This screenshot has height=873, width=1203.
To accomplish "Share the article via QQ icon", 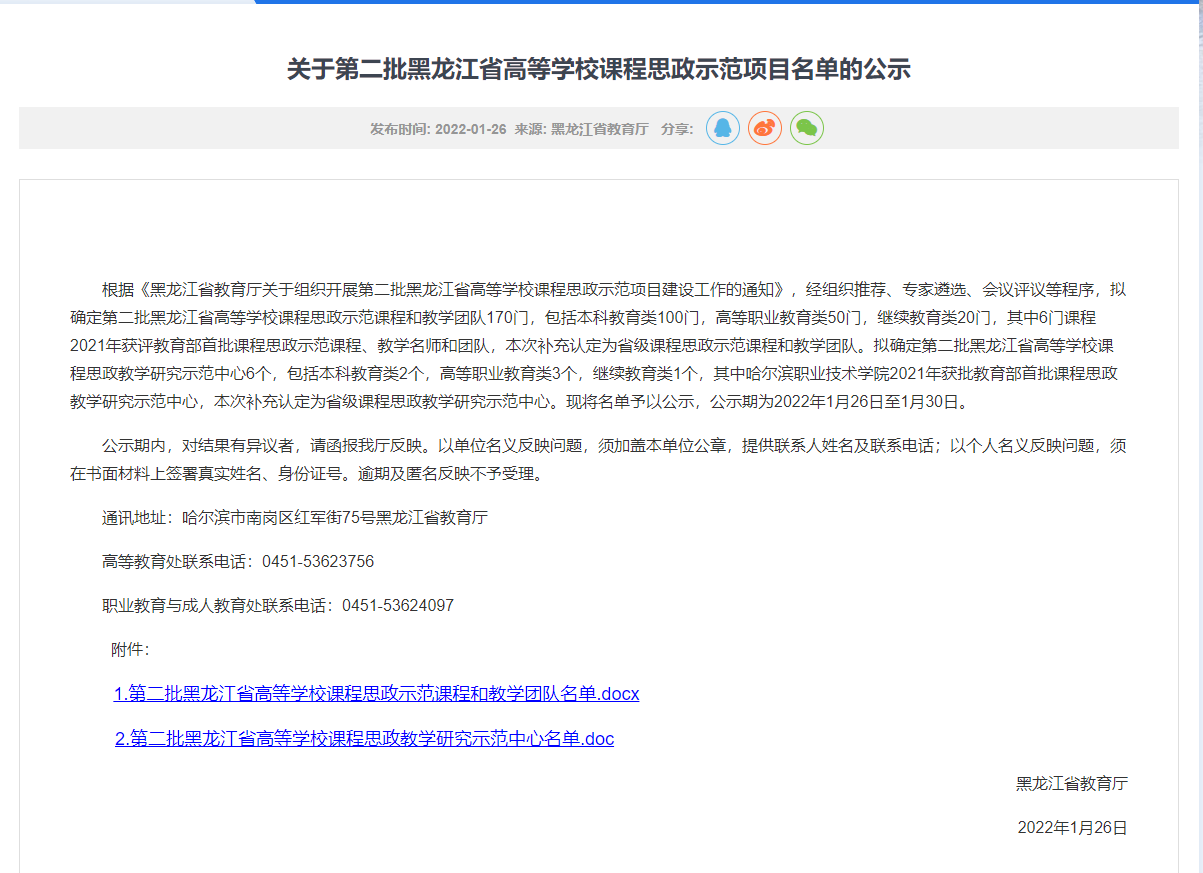I will (x=723, y=128).
